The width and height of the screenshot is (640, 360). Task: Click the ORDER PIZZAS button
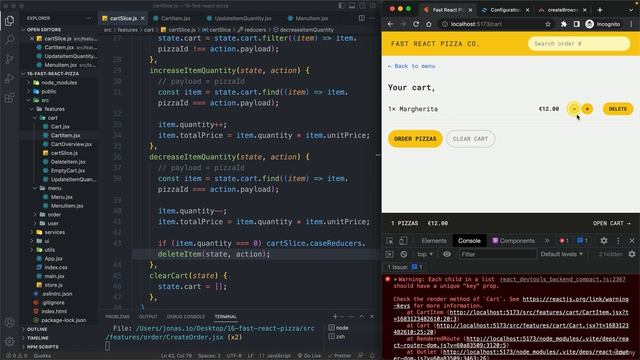(415, 139)
